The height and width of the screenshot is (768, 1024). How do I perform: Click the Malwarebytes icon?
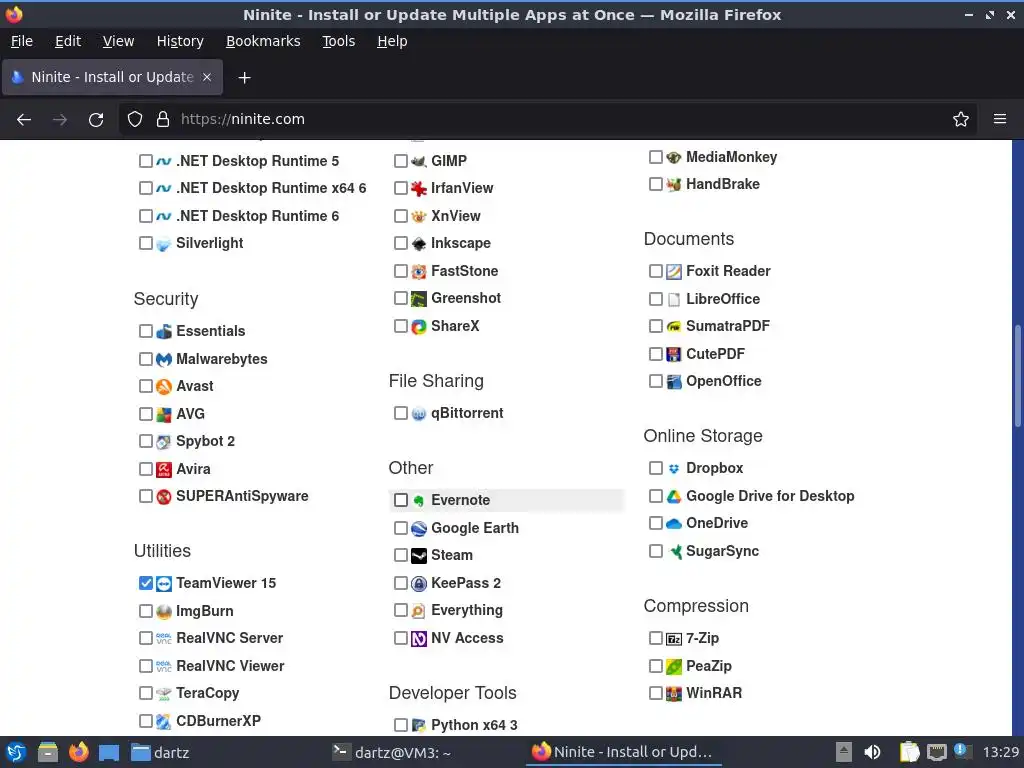point(164,360)
